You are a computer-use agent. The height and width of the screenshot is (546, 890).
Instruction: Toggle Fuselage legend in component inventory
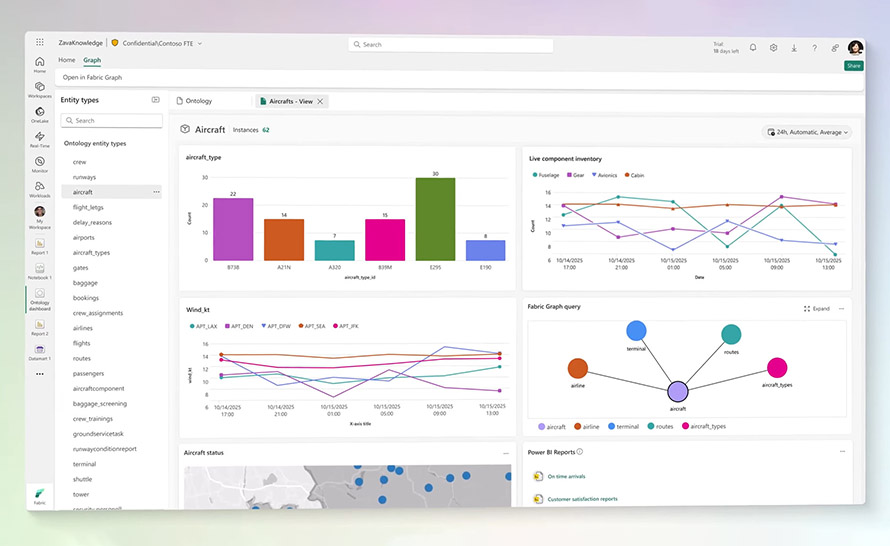click(x=545, y=175)
